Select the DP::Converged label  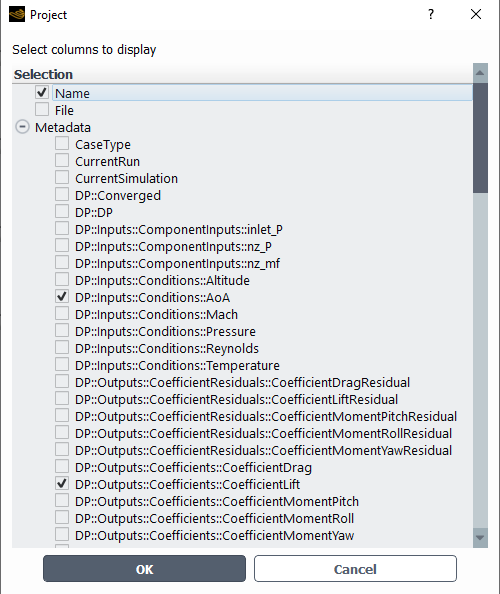pyautogui.click(x=118, y=195)
